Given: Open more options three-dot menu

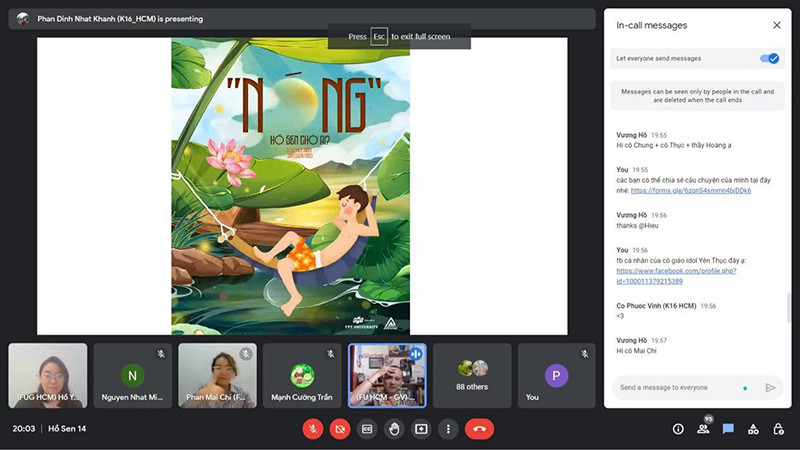Looking at the screenshot, I should 449,428.
